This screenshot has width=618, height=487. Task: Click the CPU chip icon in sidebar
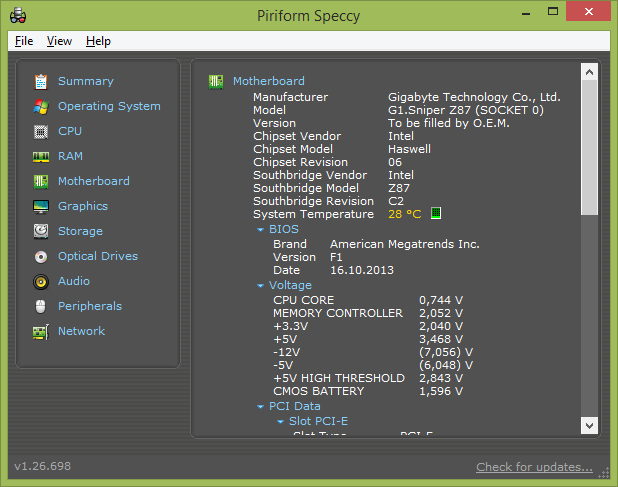coord(41,132)
